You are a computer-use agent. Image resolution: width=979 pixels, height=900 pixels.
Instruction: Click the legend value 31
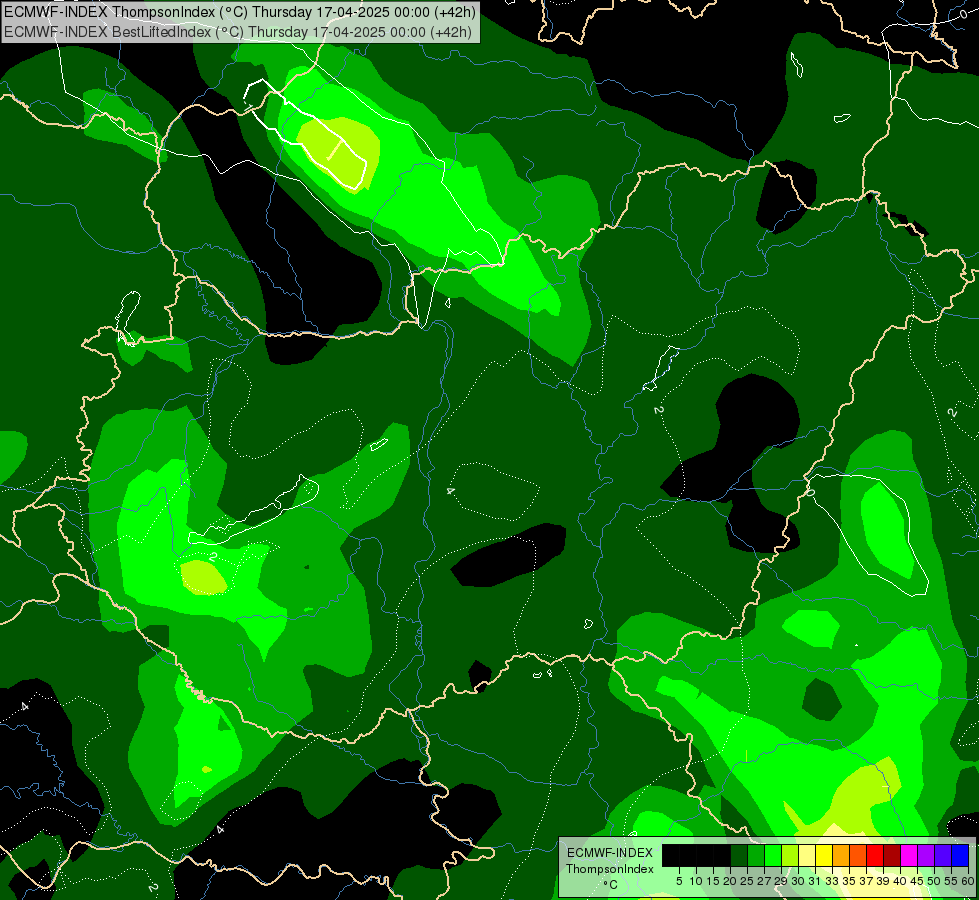coord(815,881)
